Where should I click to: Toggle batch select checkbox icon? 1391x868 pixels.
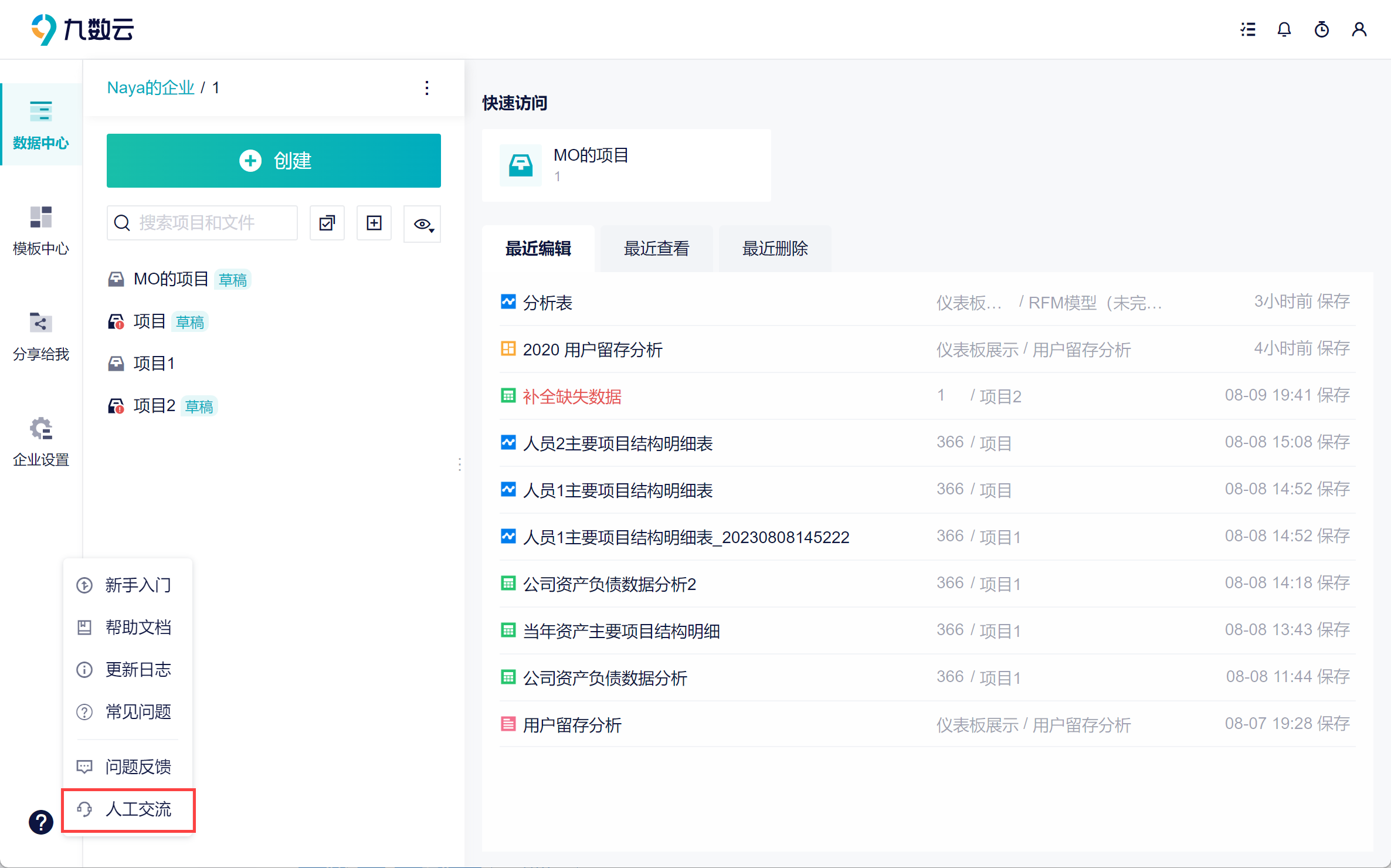click(327, 223)
